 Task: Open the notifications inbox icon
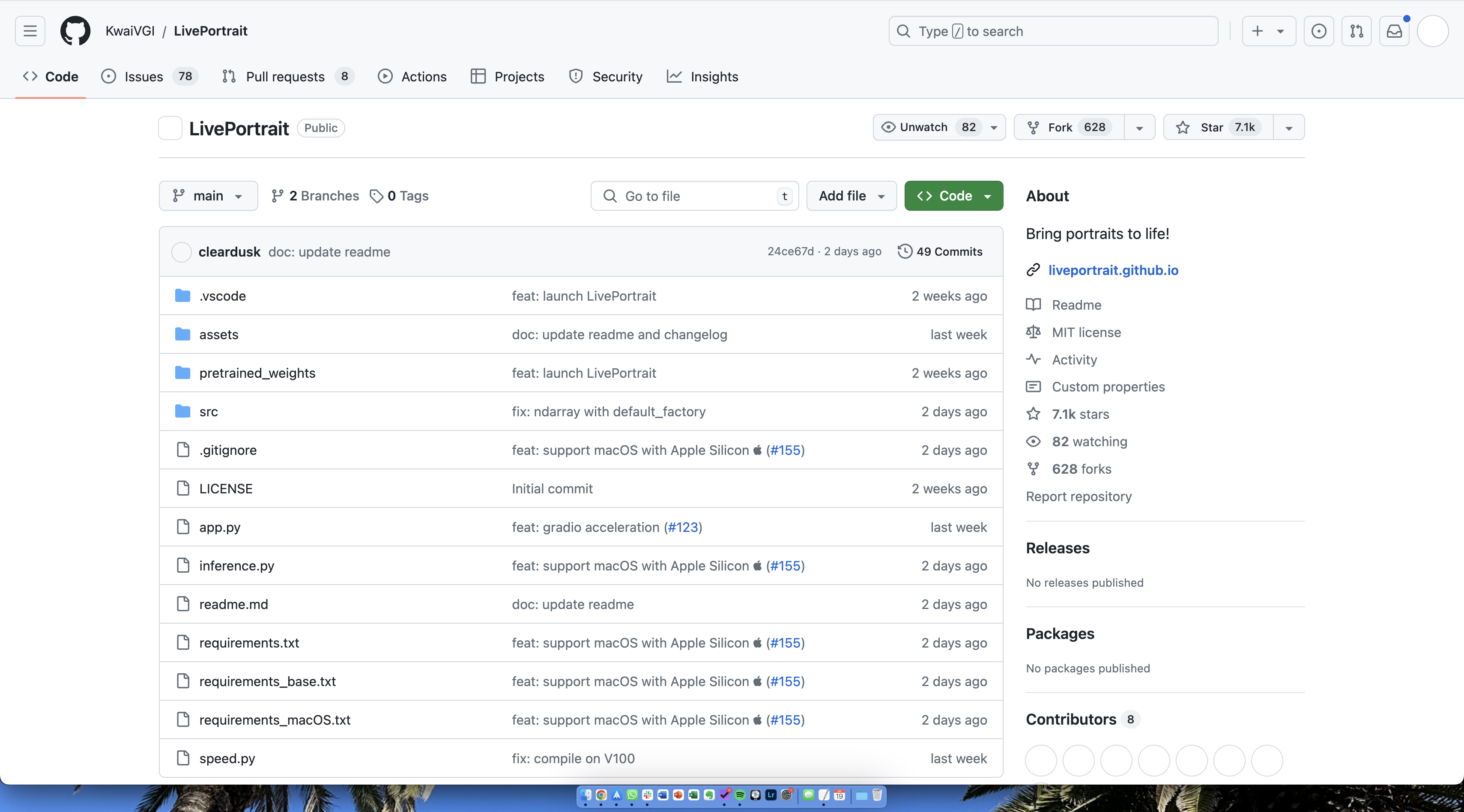coord(1394,31)
